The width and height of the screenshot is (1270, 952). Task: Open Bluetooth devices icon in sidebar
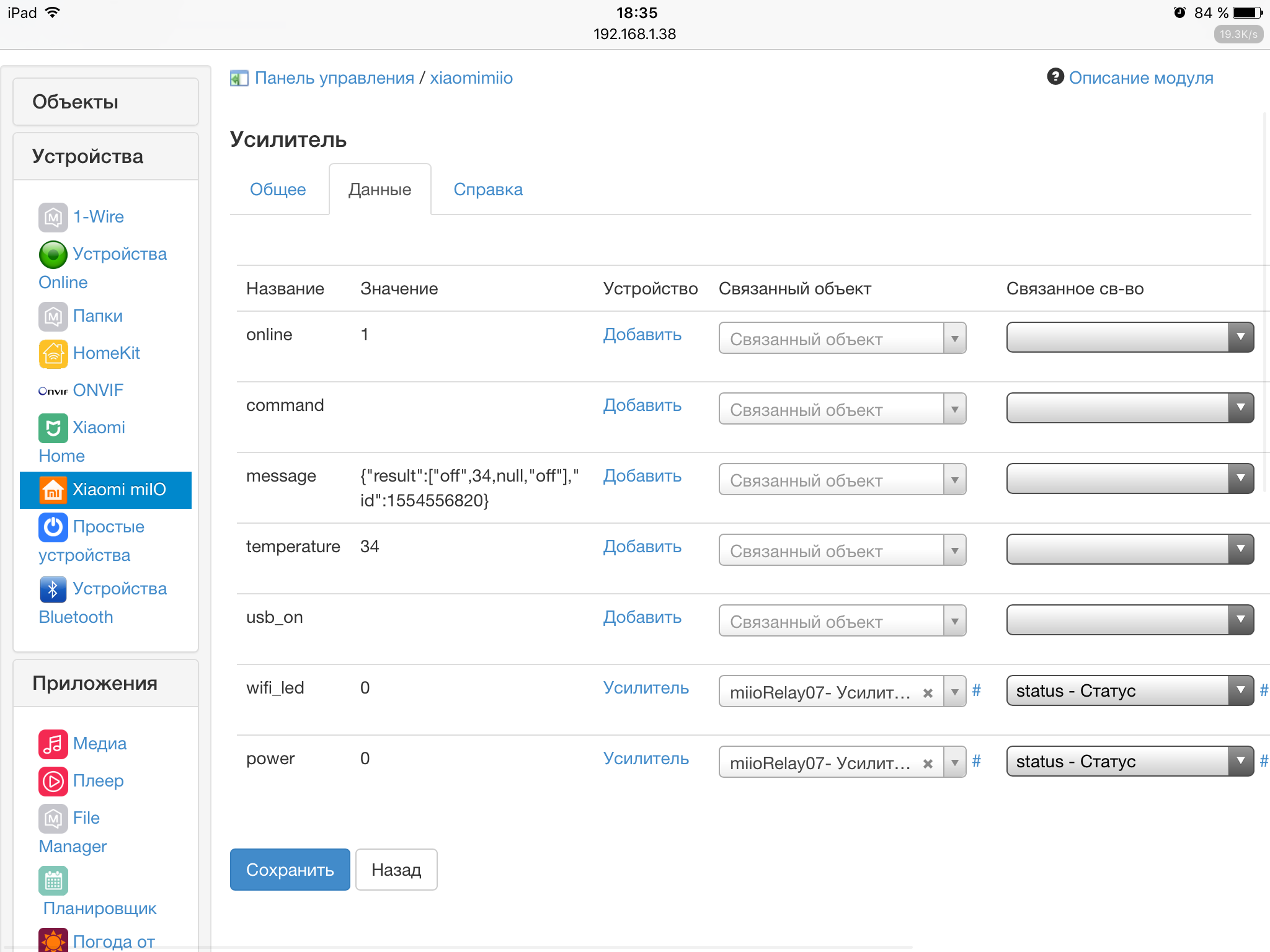tap(53, 589)
